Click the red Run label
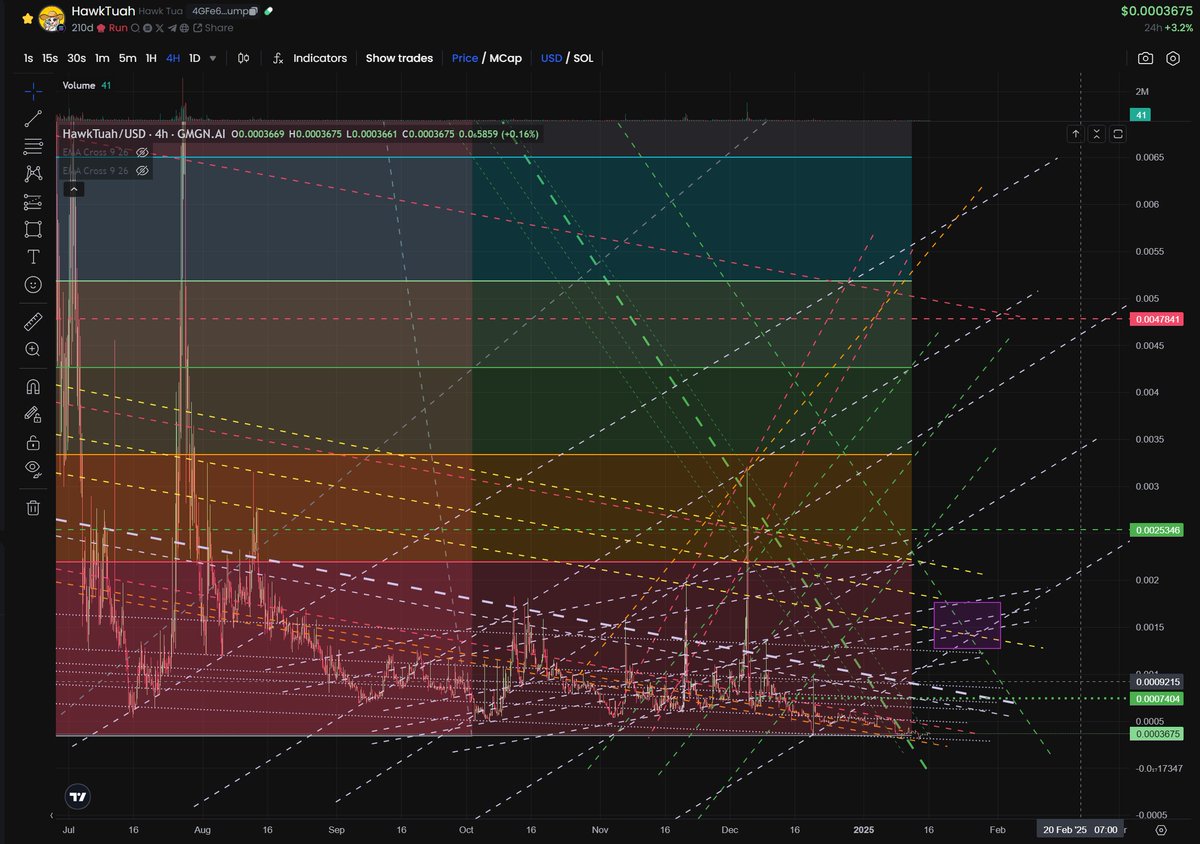Image resolution: width=1200 pixels, height=844 pixels. click(118, 28)
